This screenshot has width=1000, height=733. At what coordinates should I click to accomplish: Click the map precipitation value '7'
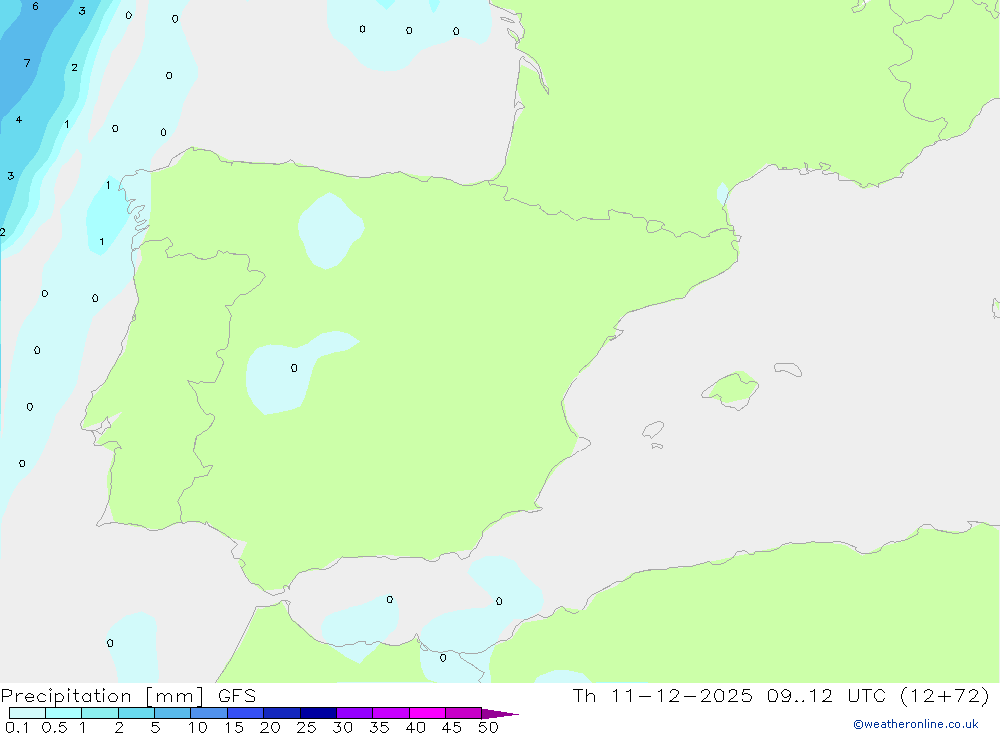tap(27, 63)
